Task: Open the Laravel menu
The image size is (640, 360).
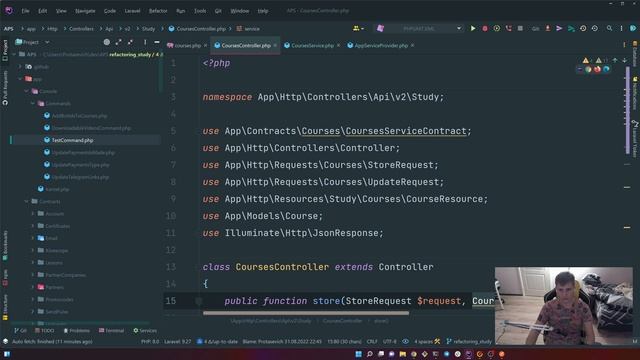Action: [132, 11]
